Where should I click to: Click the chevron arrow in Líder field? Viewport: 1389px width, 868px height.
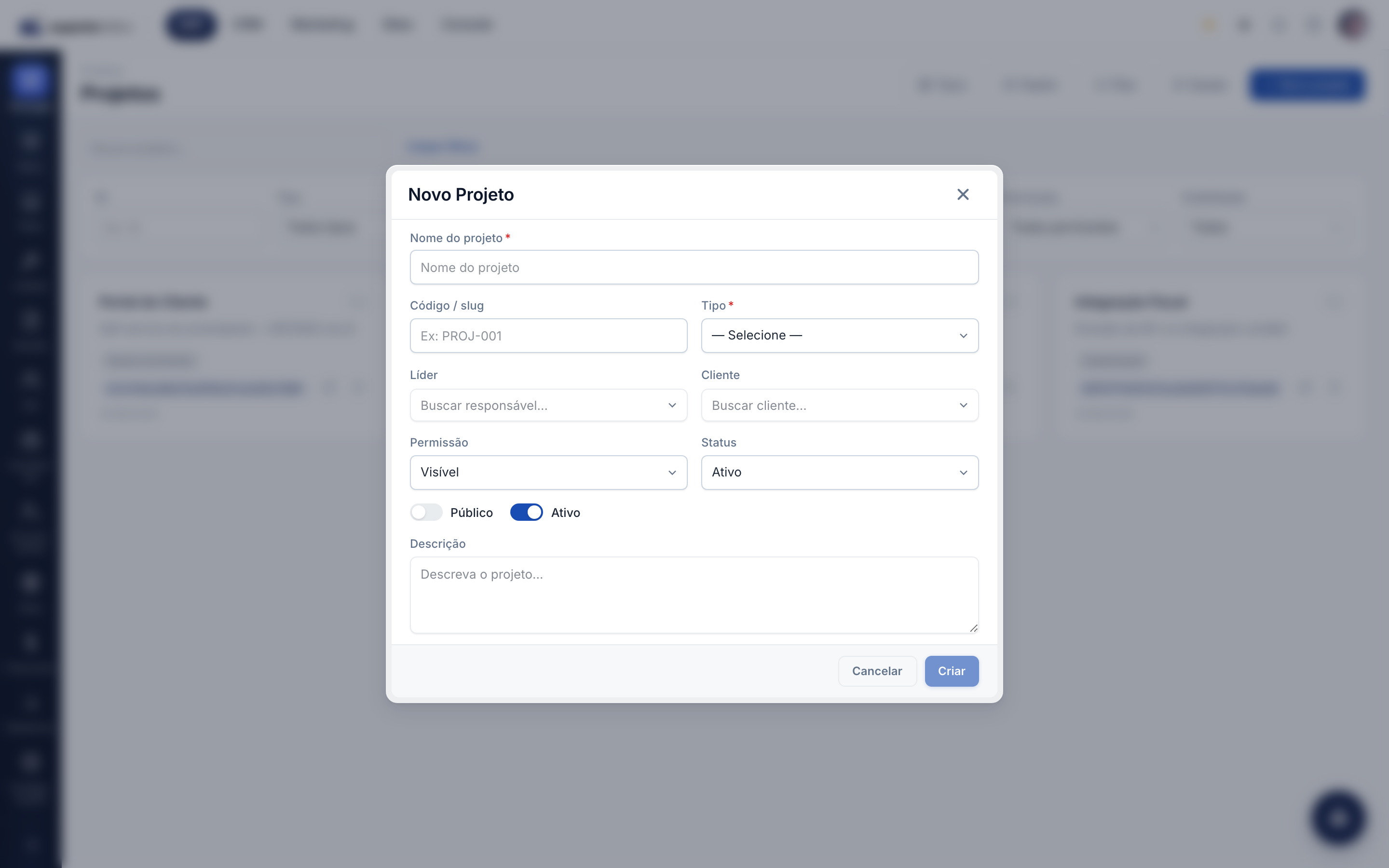click(x=671, y=405)
